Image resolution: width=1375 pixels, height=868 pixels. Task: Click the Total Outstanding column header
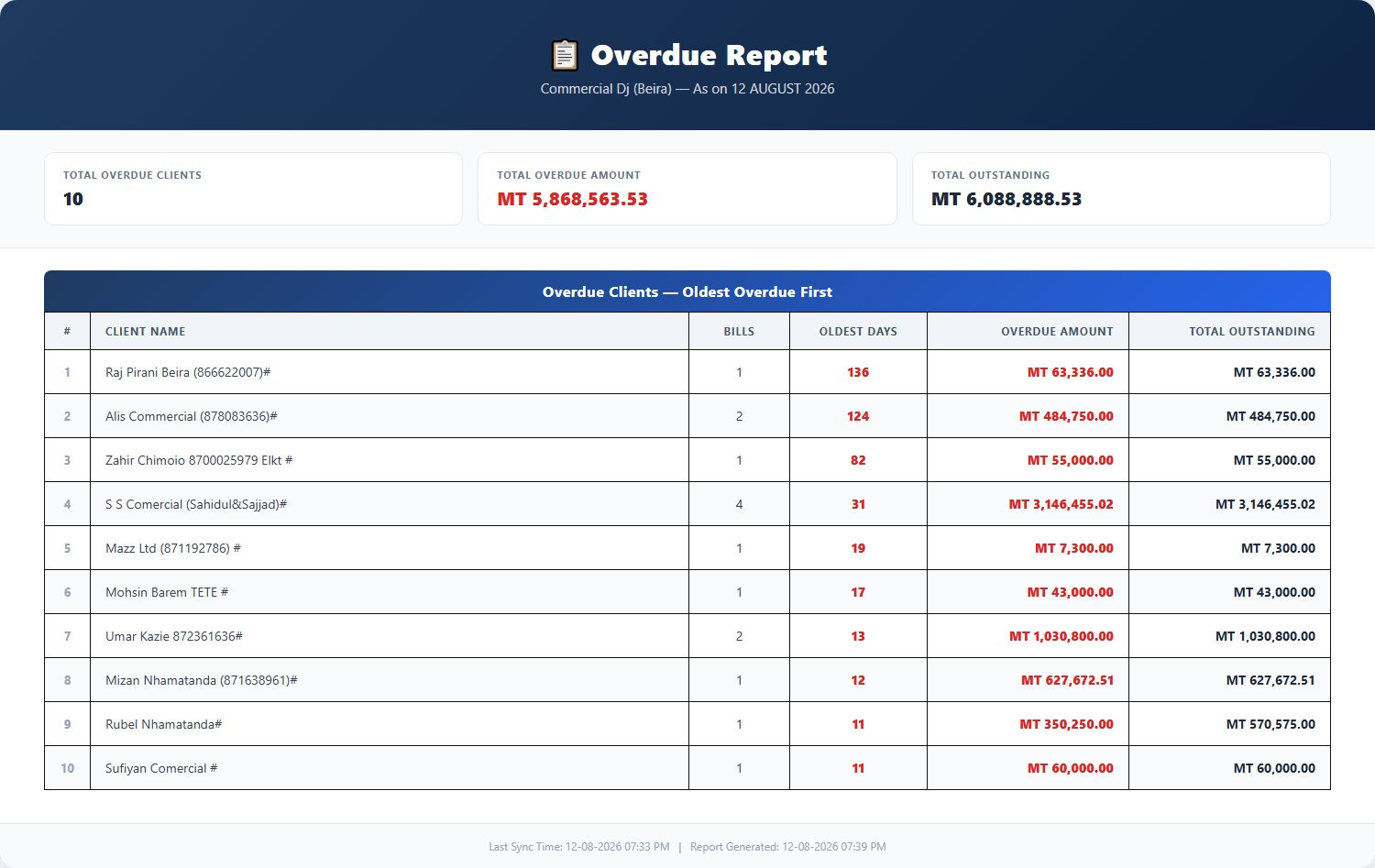point(1251,332)
